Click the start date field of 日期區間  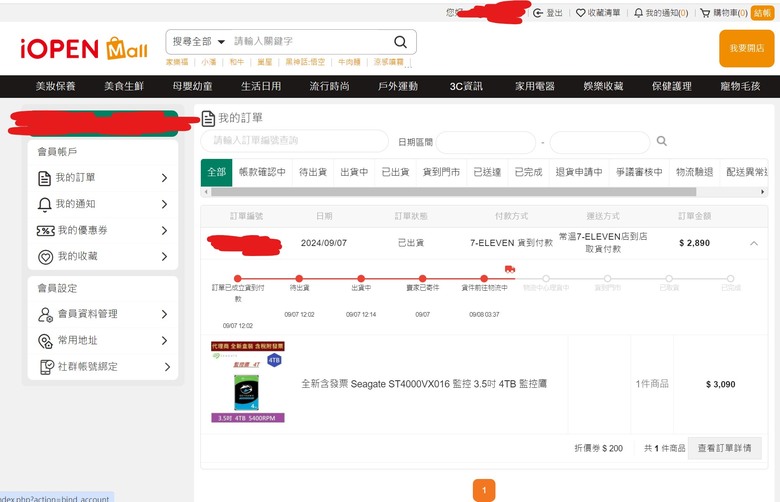tap(486, 142)
